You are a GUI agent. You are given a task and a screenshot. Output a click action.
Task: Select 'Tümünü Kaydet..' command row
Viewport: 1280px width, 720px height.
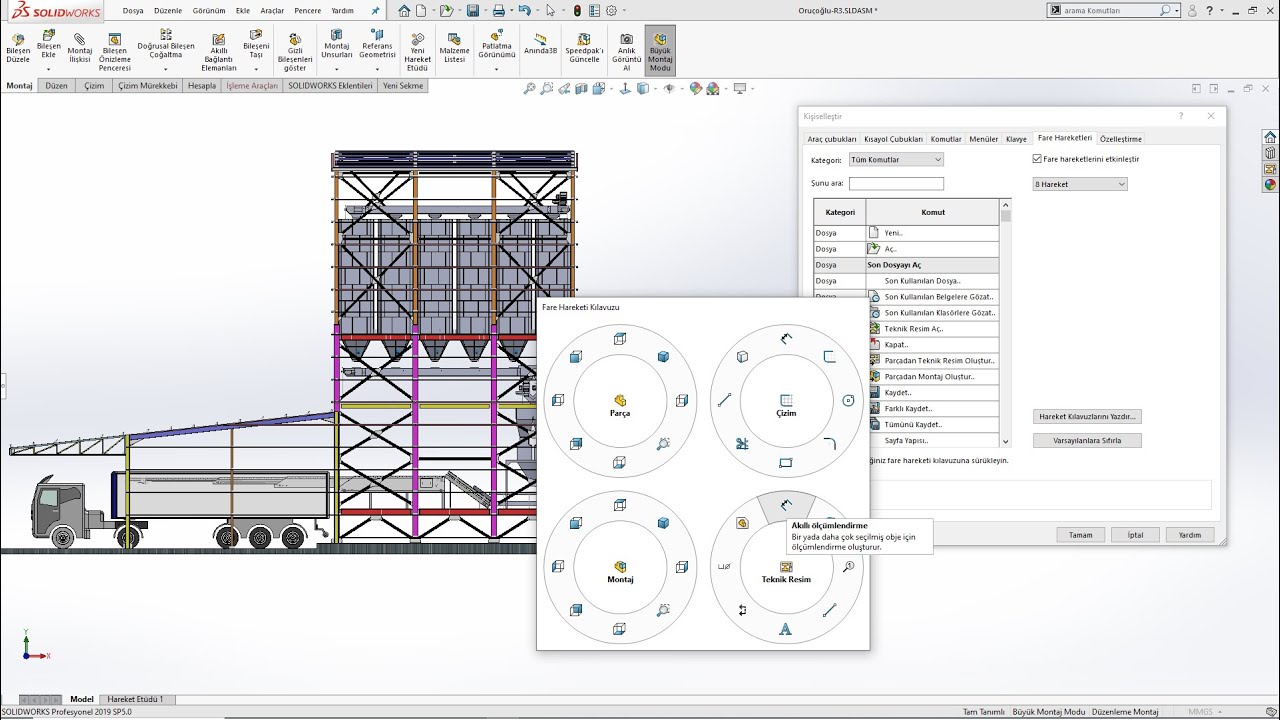(932, 425)
